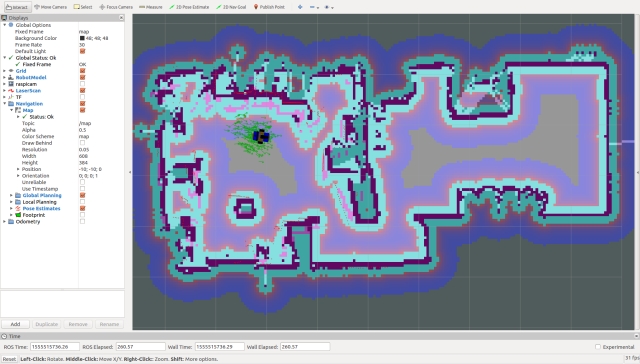Click the Background Color swatch
Image resolution: width=640 pixels, height=364 pixels.
coord(82,38)
